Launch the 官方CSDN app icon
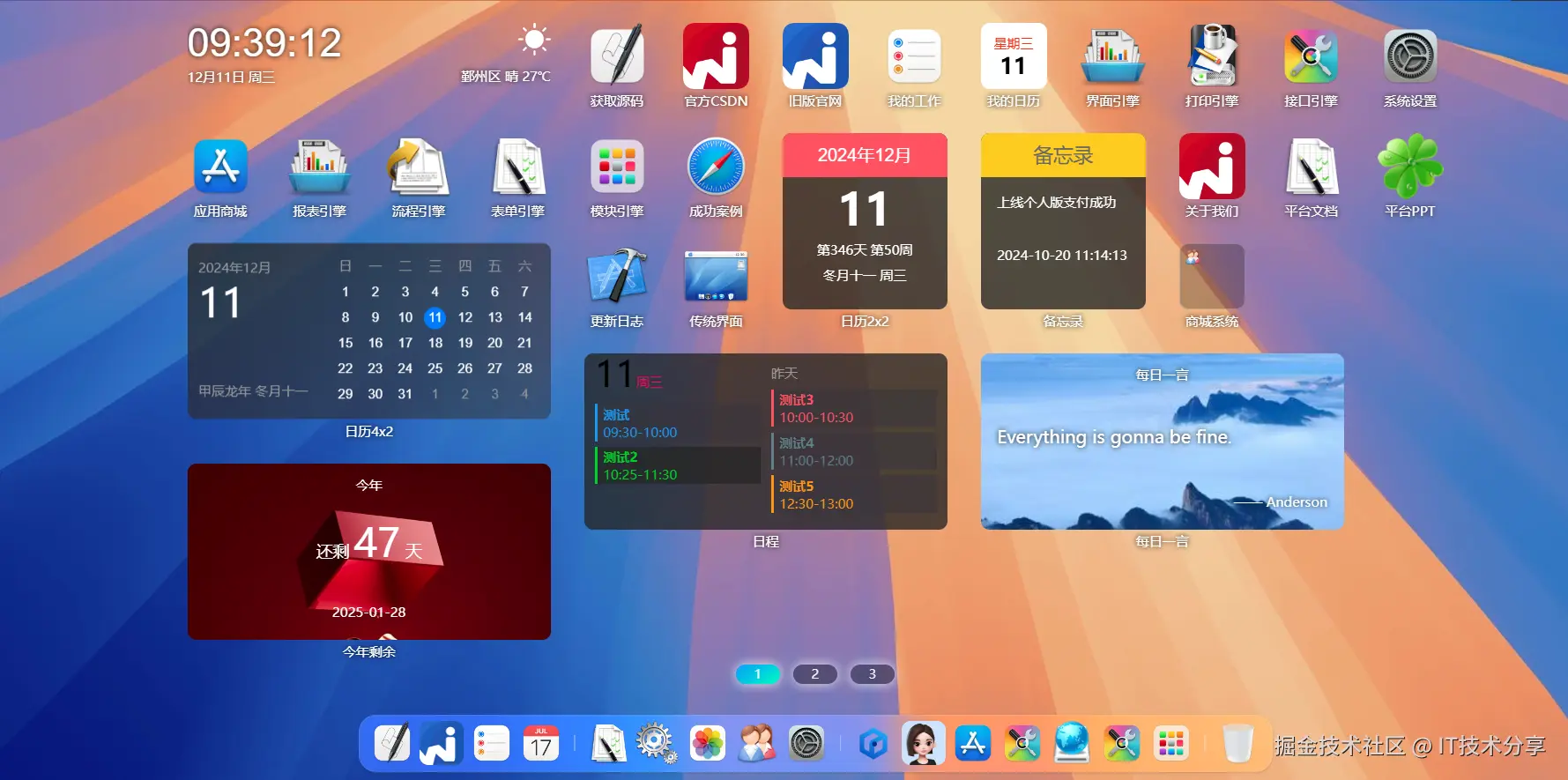Viewport: 1568px width, 780px height. (716, 56)
